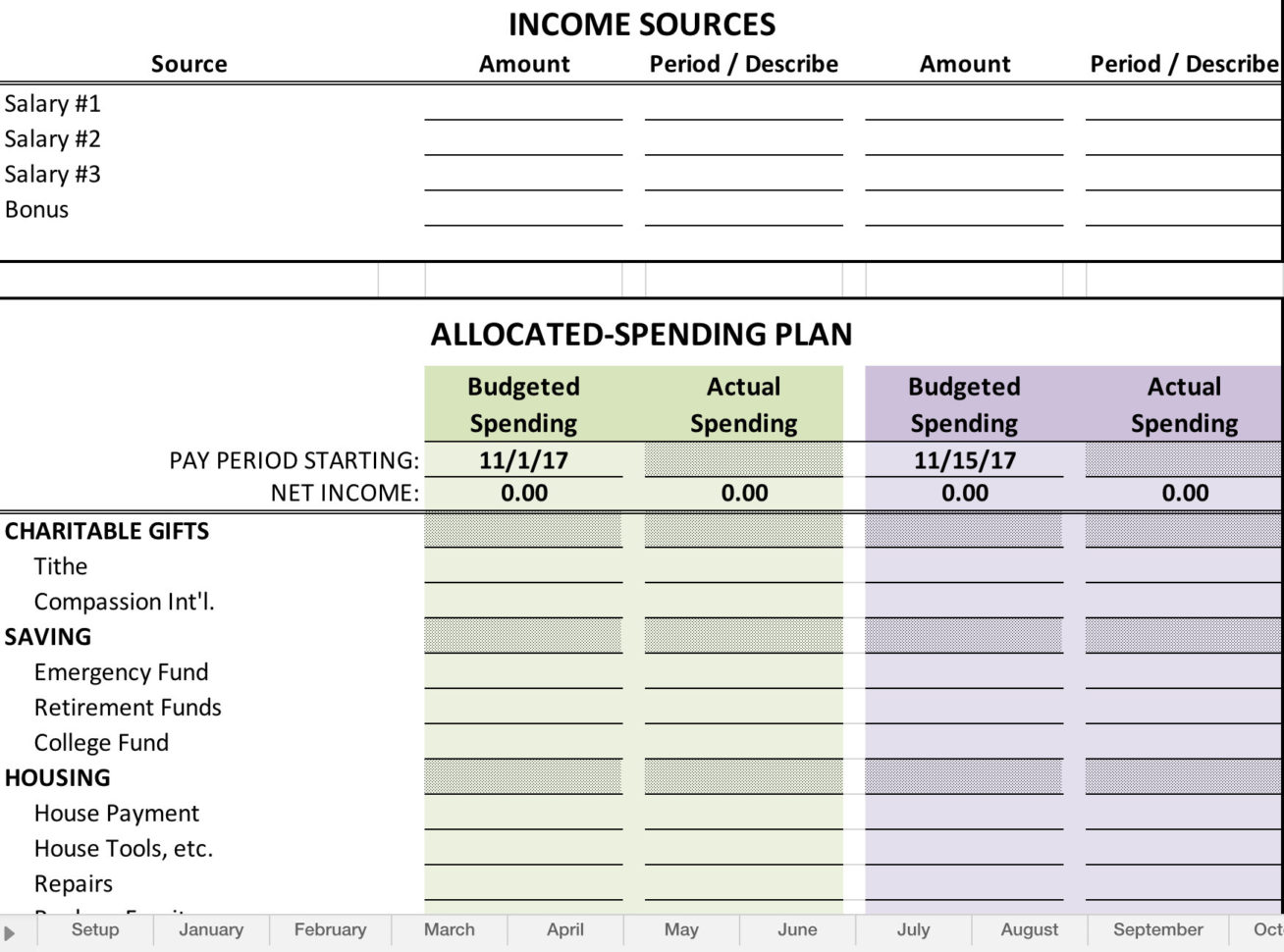1284x952 pixels.
Task: Select the February sheet tab
Action: [328, 929]
